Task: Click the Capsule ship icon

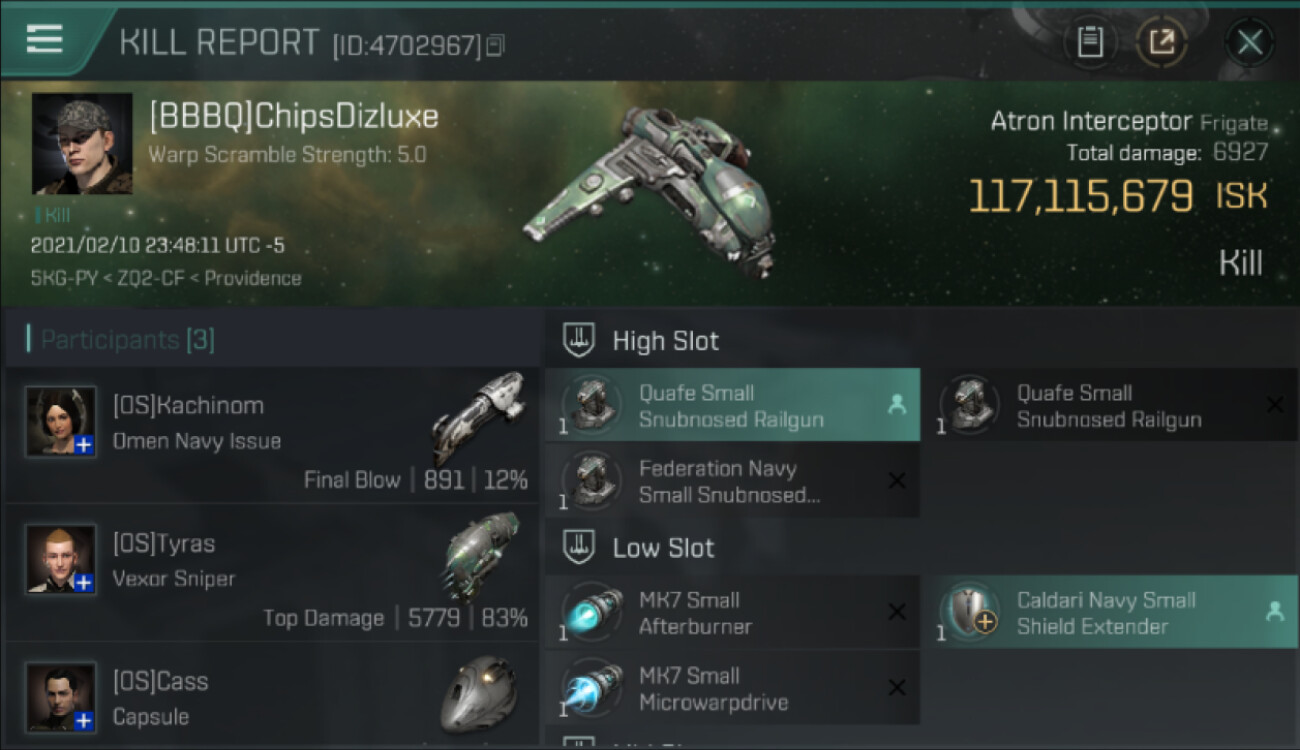Action: point(479,695)
